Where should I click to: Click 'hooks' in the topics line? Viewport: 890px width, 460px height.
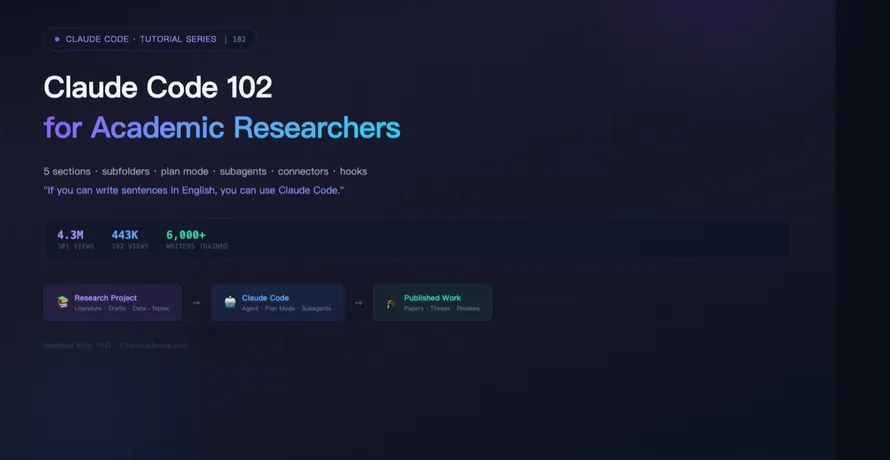pos(353,172)
